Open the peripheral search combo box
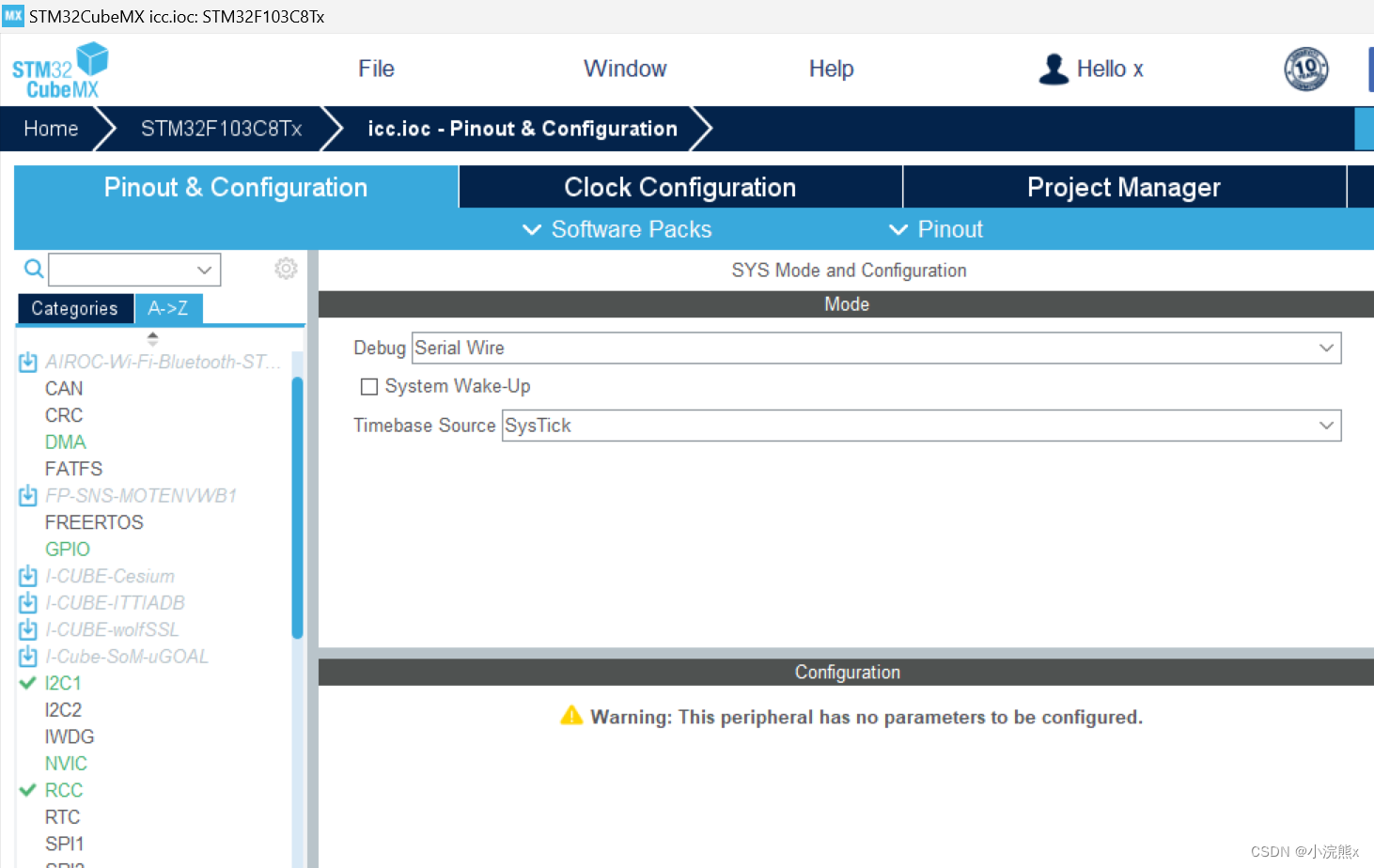The height and width of the screenshot is (868, 1374). (134, 270)
